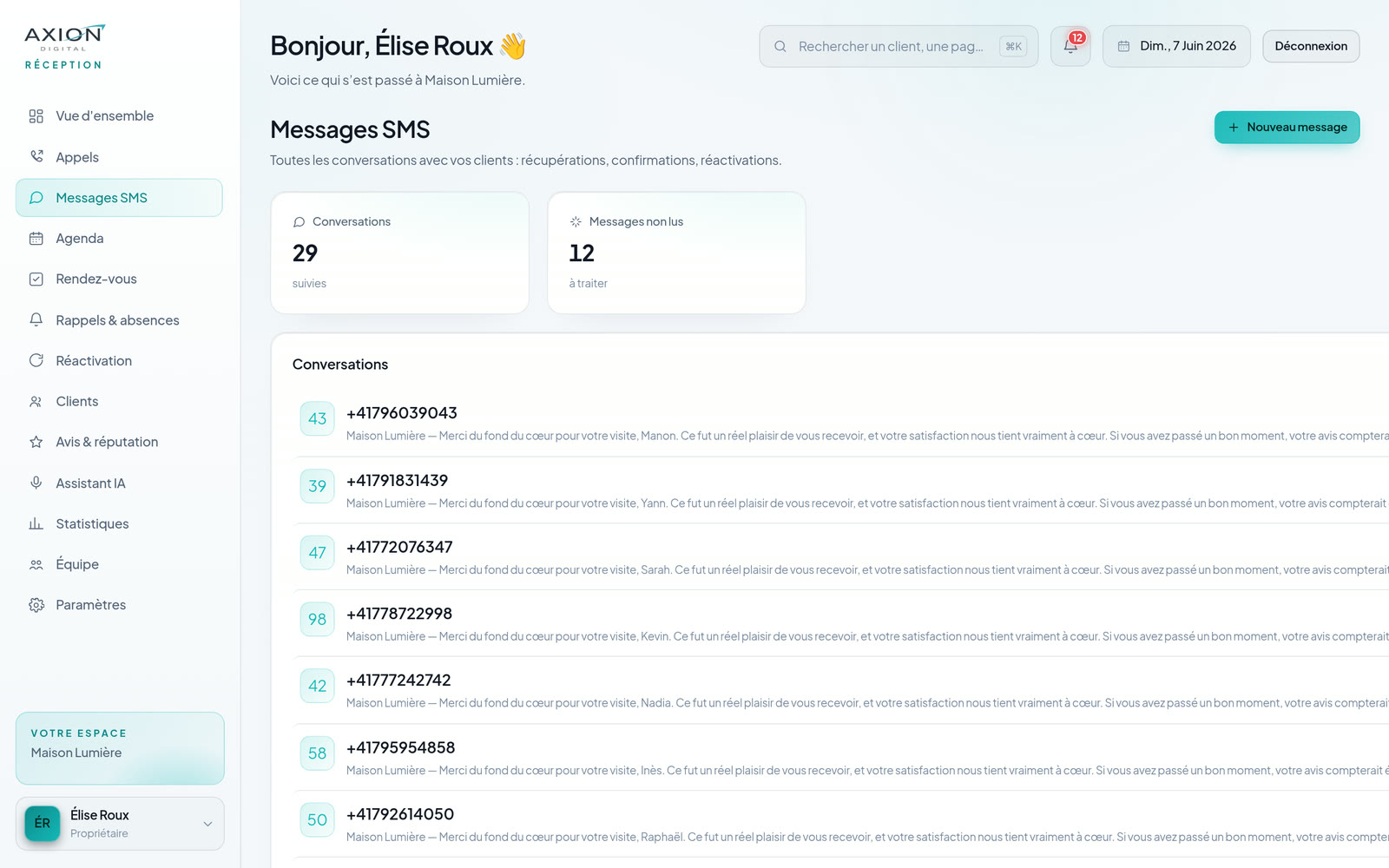Click the message preview mentioning Kevin

point(867,636)
